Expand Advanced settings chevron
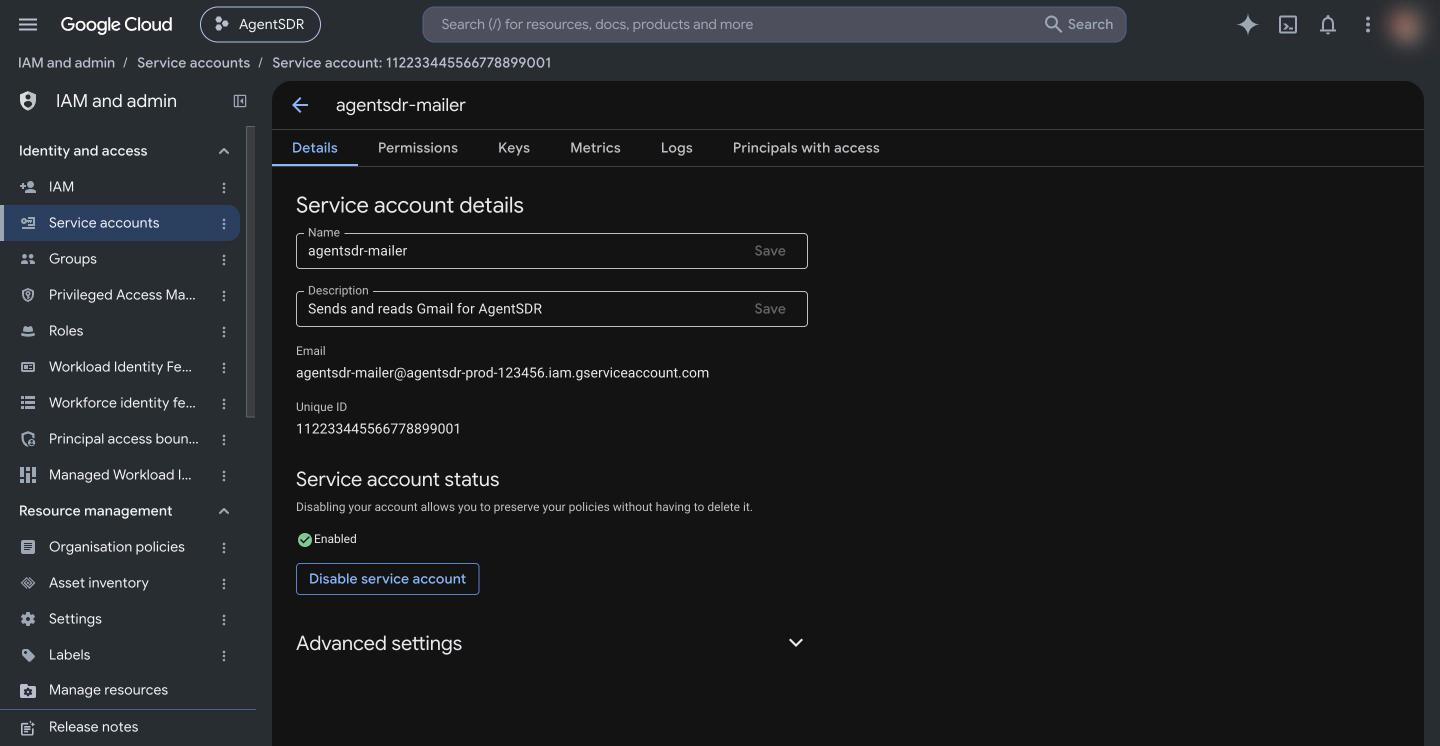 tap(796, 643)
